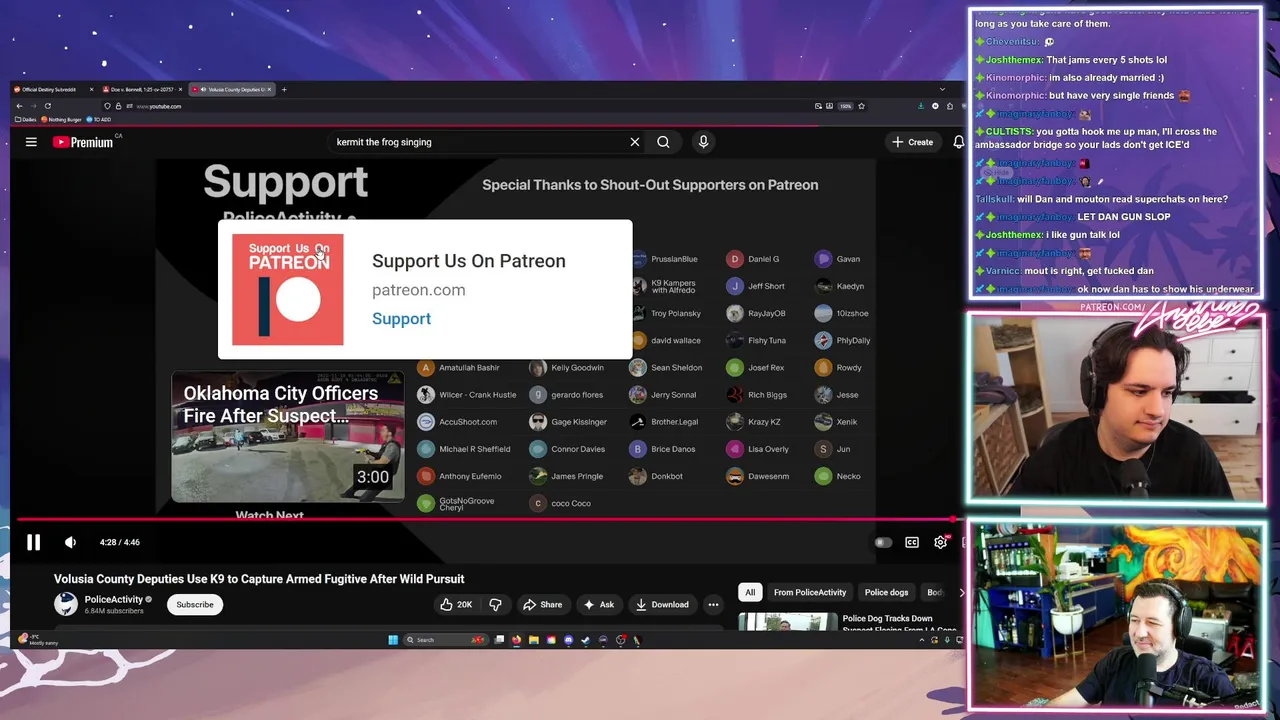The image size is (1280, 720).
Task: Reset the 150% zoom indicator
Action: [x=845, y=106]
